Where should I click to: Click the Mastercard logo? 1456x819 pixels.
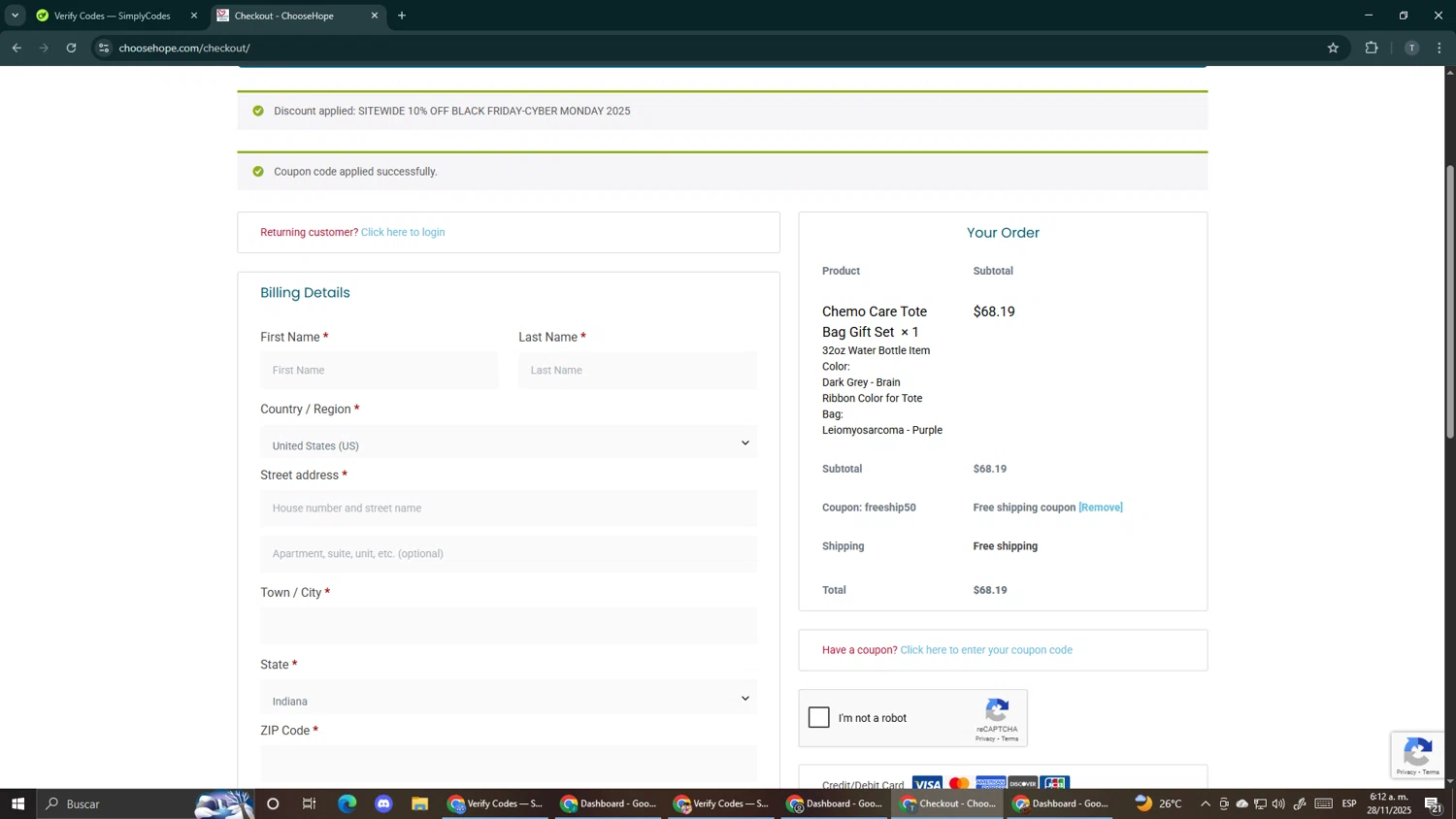959,784
